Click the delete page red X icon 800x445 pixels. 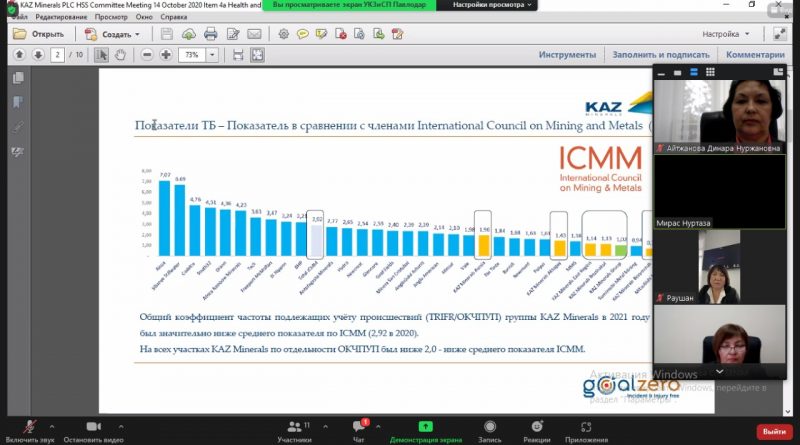(341, 34)
